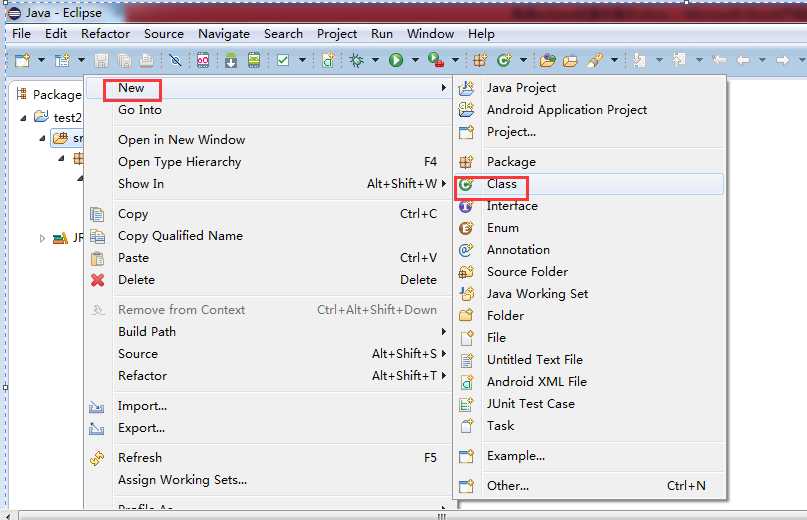Click the Search flashlight toolbar icon
Screen dimensions: 807x520
[x=594, y=60]
